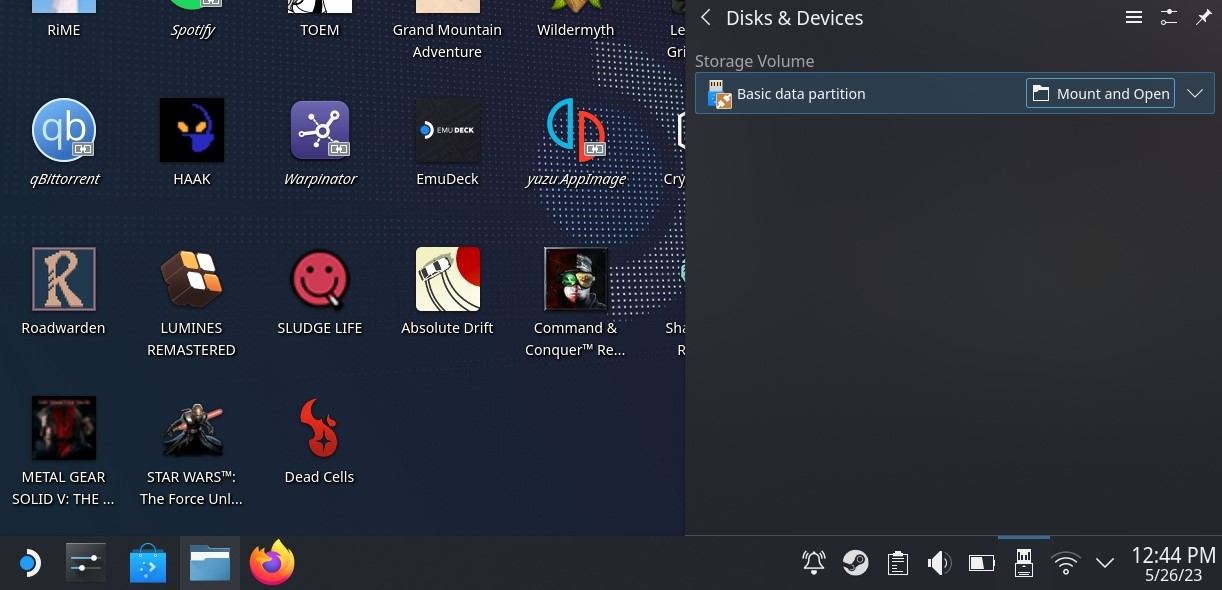The height and width of the screenshot is (590, 1222).
Task: Show hidden system tray icons arrow
Action: tap(1105, 563)
